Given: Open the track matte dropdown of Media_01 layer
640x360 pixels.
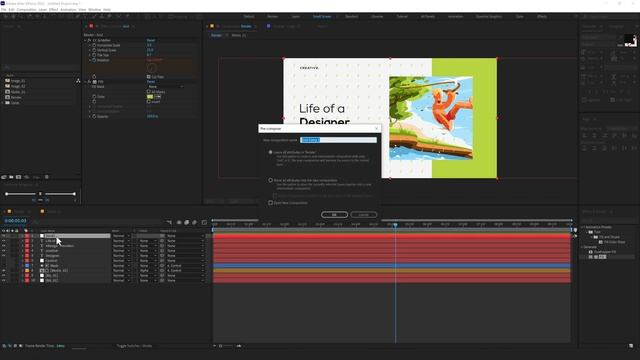Looking at the screenshot, I should (148, 271).
